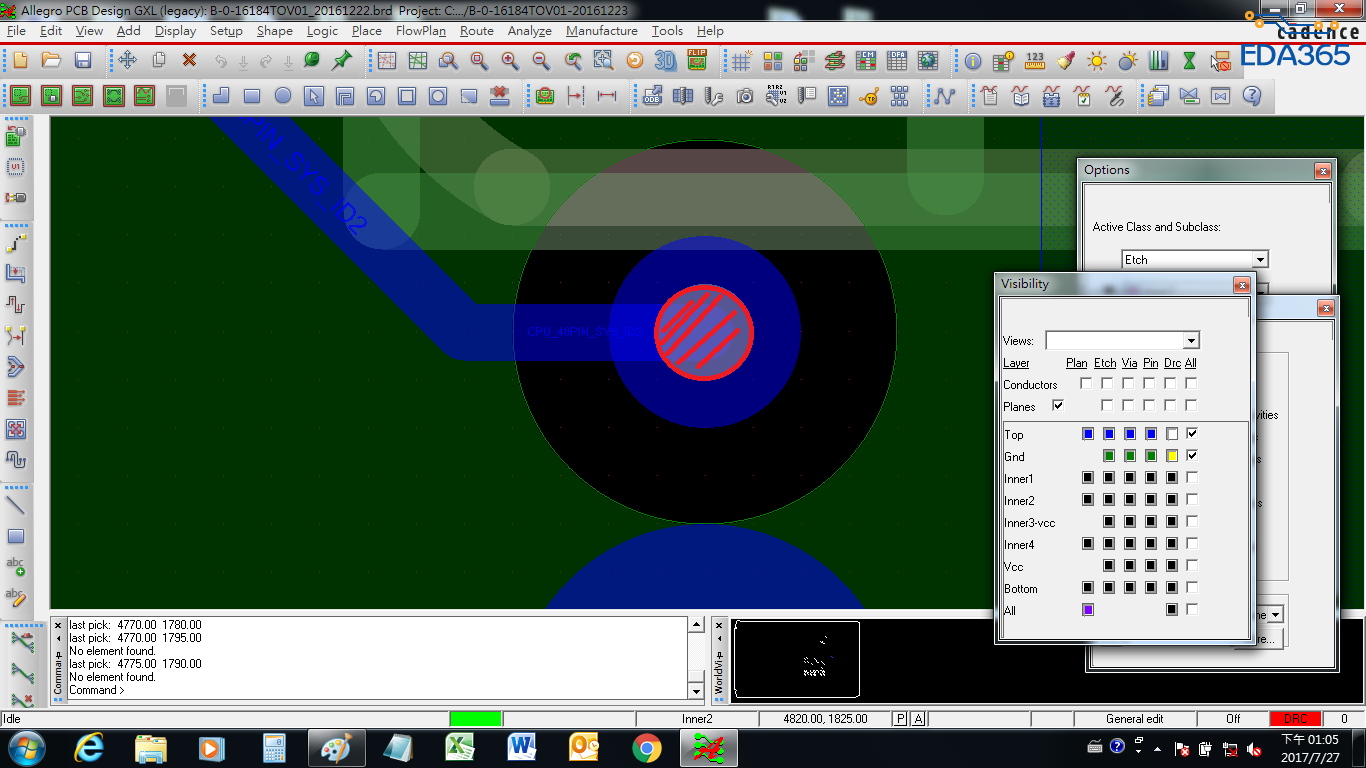The height and width of the screenshot is (768, 1366).
Task: Click the P button in status bar
Action: coord(900,719)
